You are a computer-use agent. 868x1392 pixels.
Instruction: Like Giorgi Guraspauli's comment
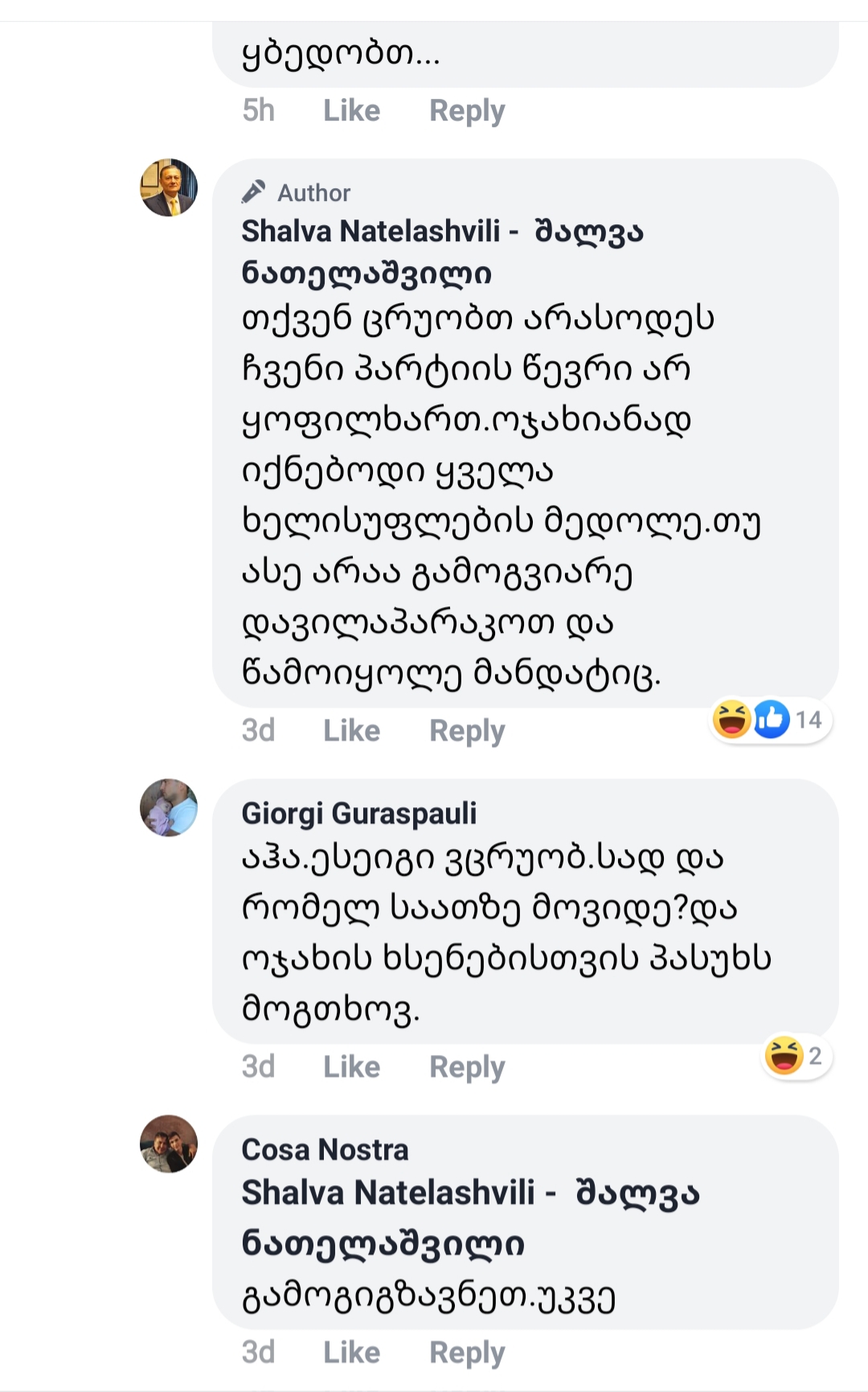[x=351, y=1066]
